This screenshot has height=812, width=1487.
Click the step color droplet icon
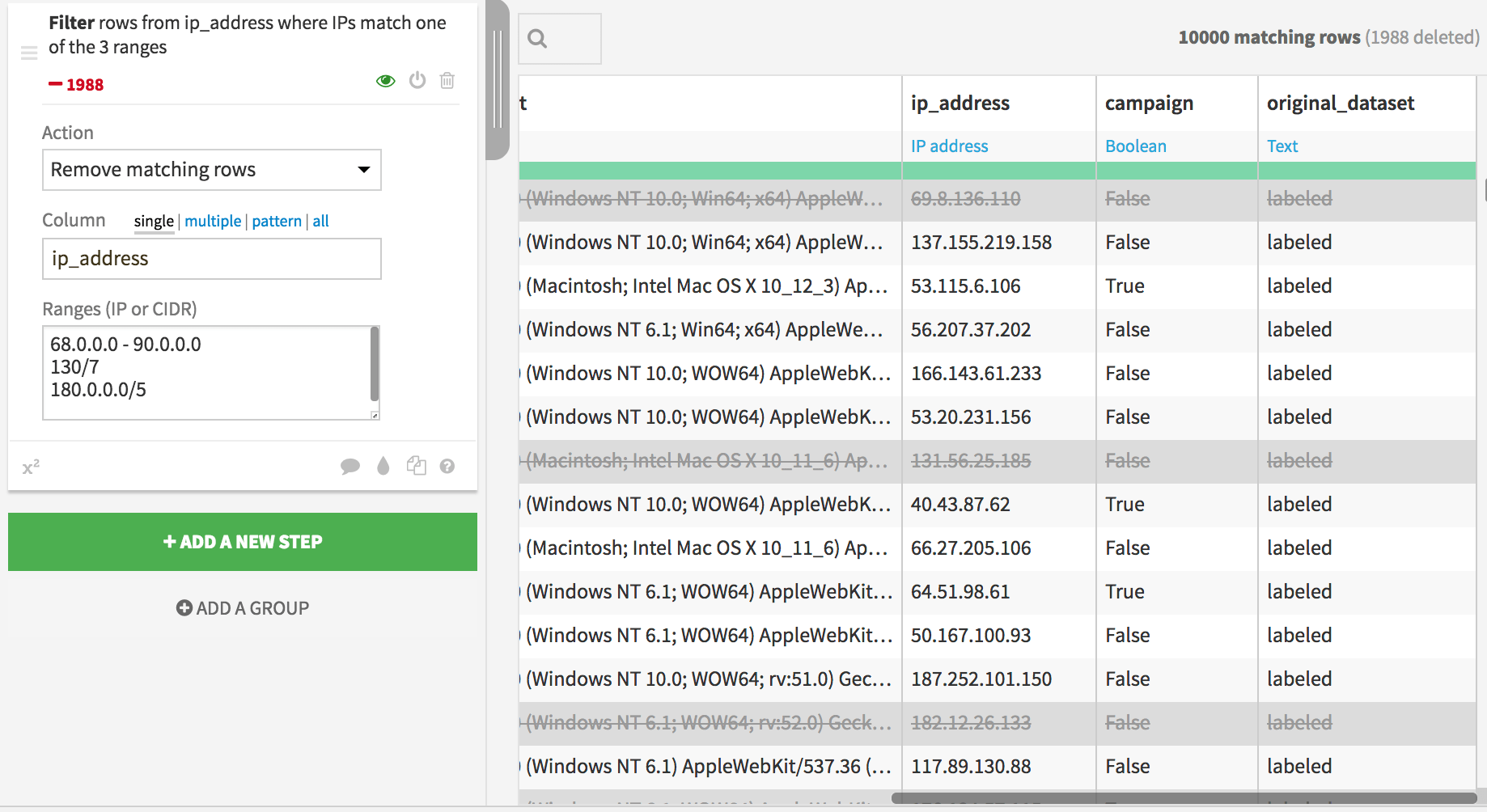point(383,466)
